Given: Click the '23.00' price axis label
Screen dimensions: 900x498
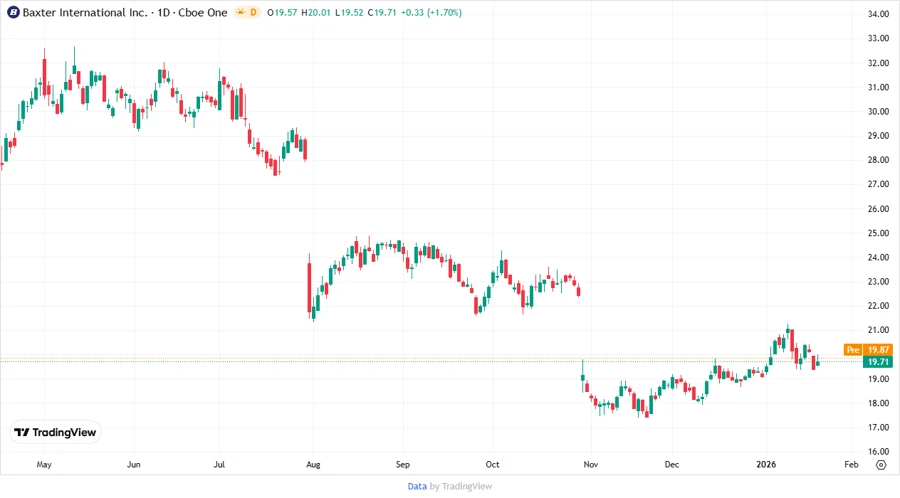Looking at the screenshot, I should click(878, 281).
